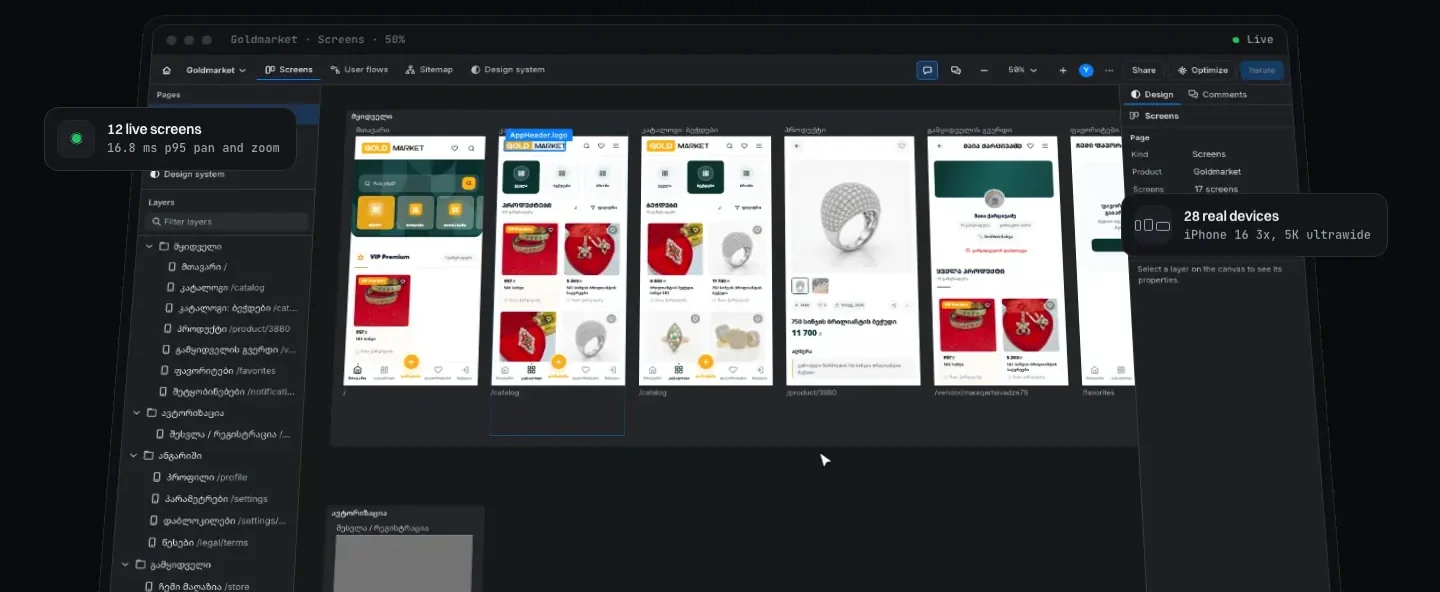
Task: Select the /store layer row
Action: tap(196, 587)
